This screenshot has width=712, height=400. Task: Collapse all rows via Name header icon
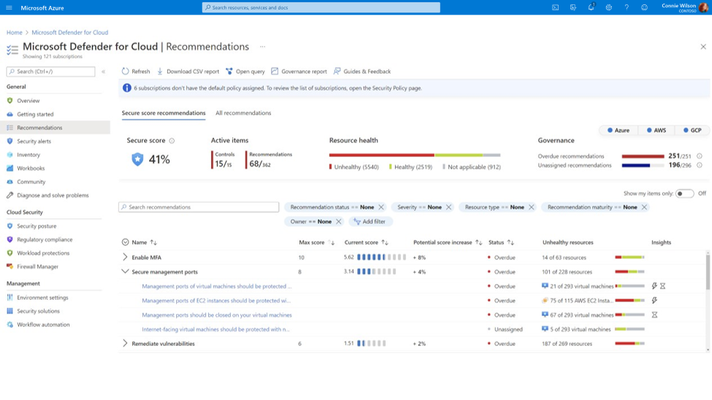coord(125,242)
